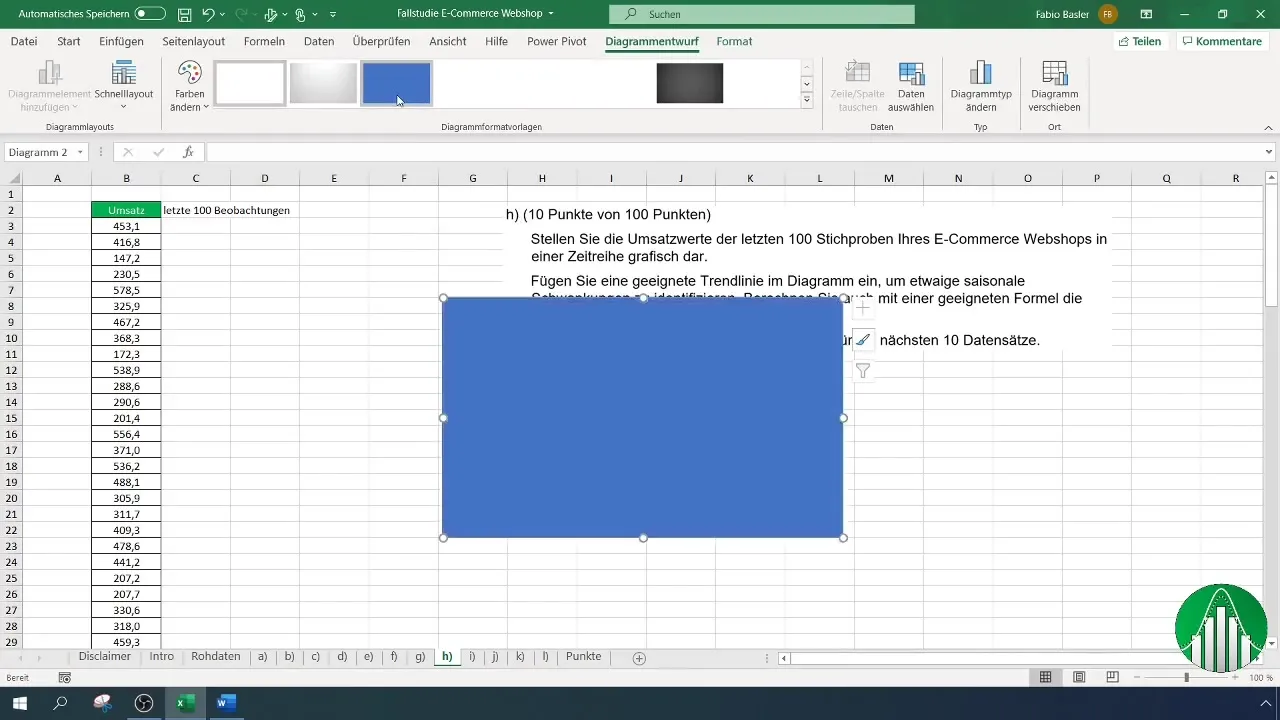Click the macro recording icon in status bar

(65, 678)
